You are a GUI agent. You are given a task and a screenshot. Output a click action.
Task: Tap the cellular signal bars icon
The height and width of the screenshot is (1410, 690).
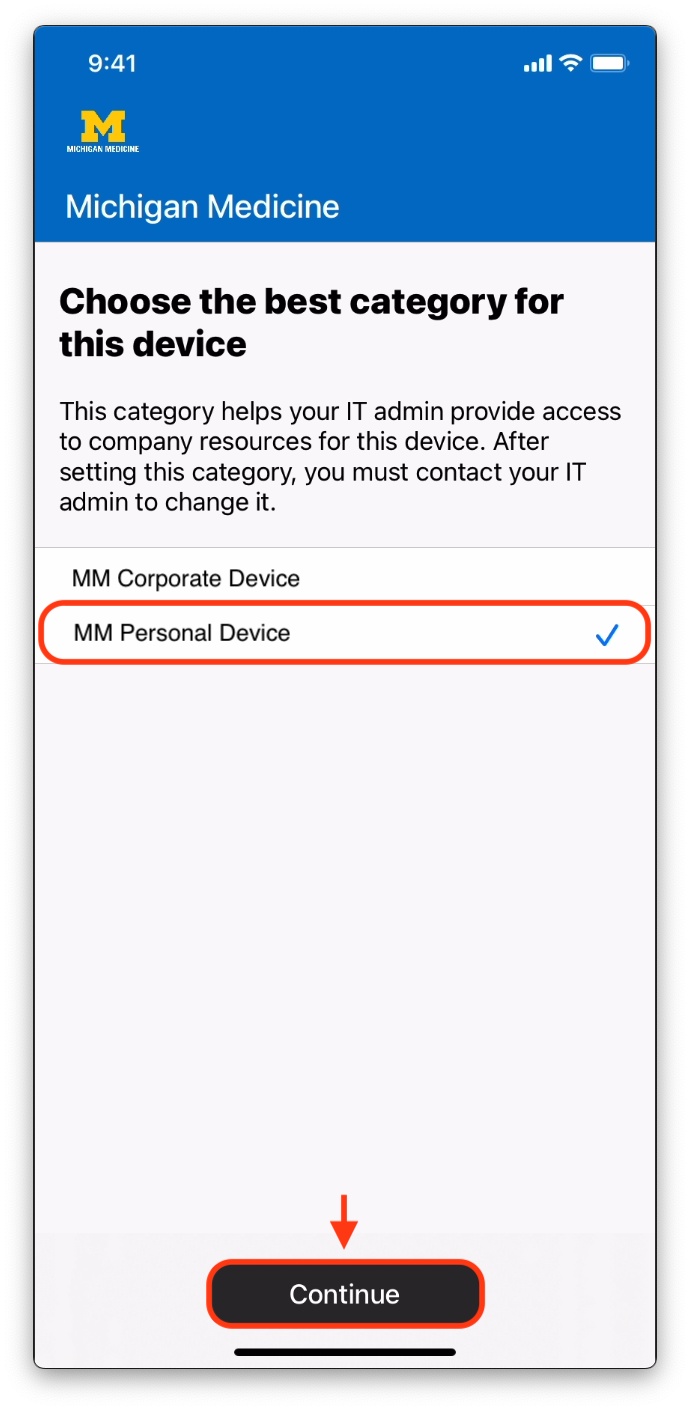pos(537,64)
